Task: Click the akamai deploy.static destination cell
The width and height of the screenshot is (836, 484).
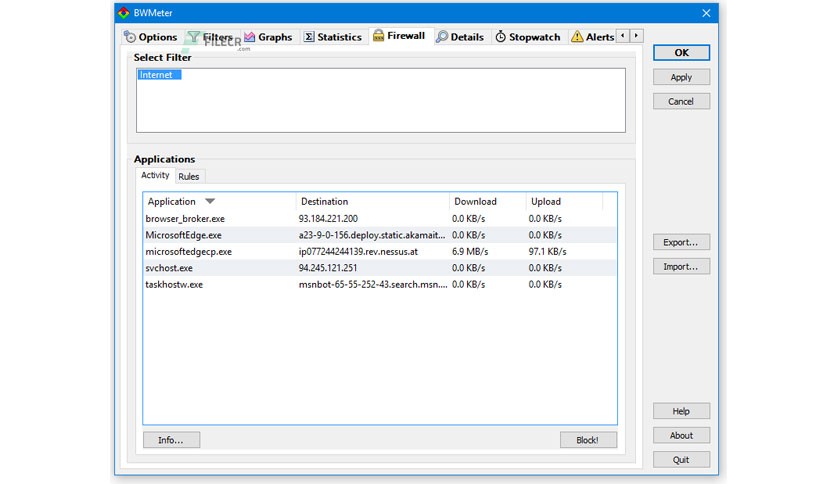Action: tap(372, 235)
